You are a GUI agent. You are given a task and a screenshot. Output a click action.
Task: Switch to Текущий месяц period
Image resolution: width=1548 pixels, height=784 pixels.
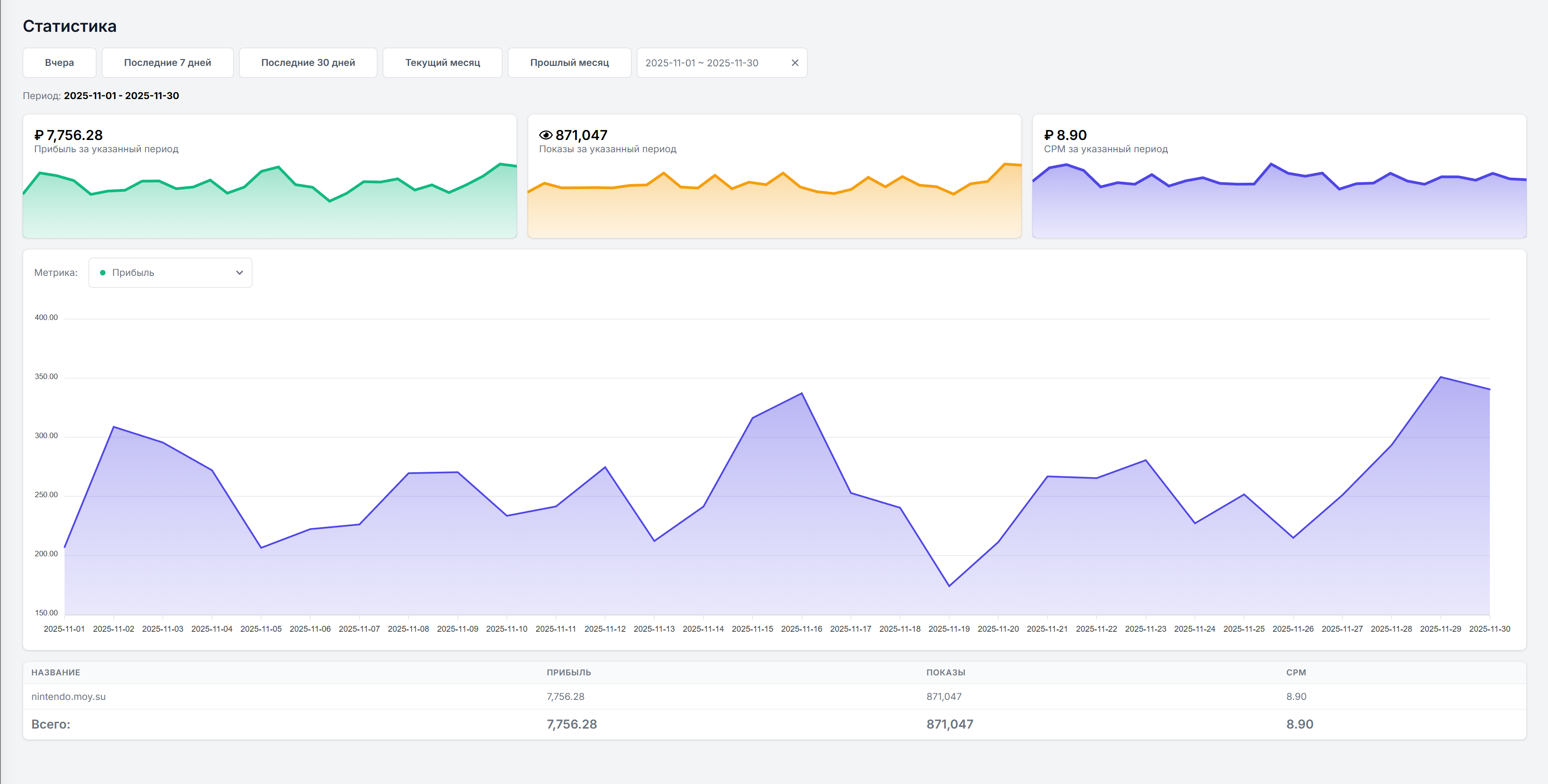(442, 63)
